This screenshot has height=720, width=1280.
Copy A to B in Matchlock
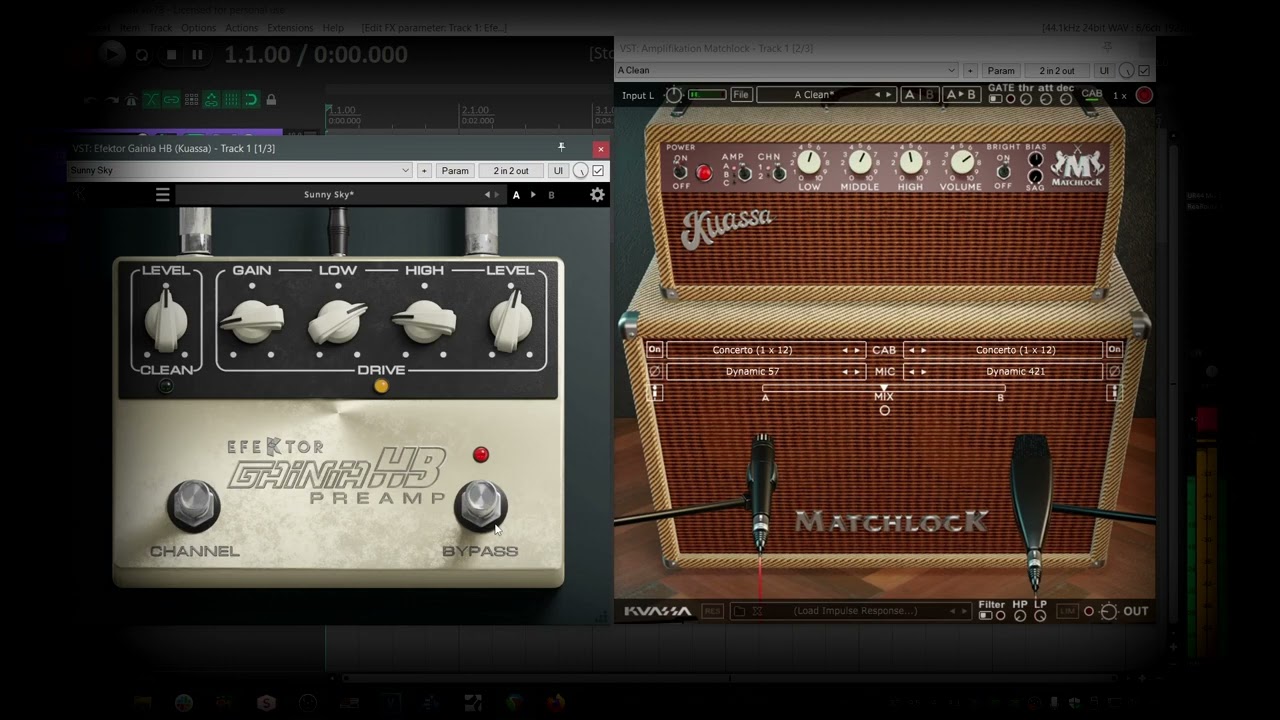(x=961, y=95)
